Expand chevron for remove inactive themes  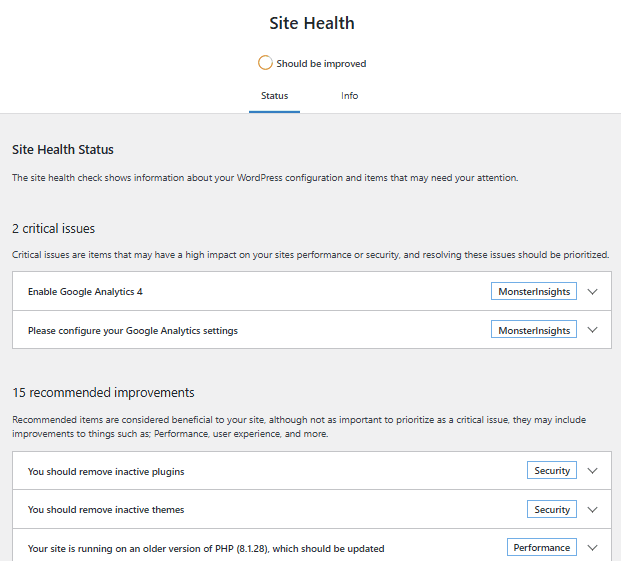pos(593,510)
